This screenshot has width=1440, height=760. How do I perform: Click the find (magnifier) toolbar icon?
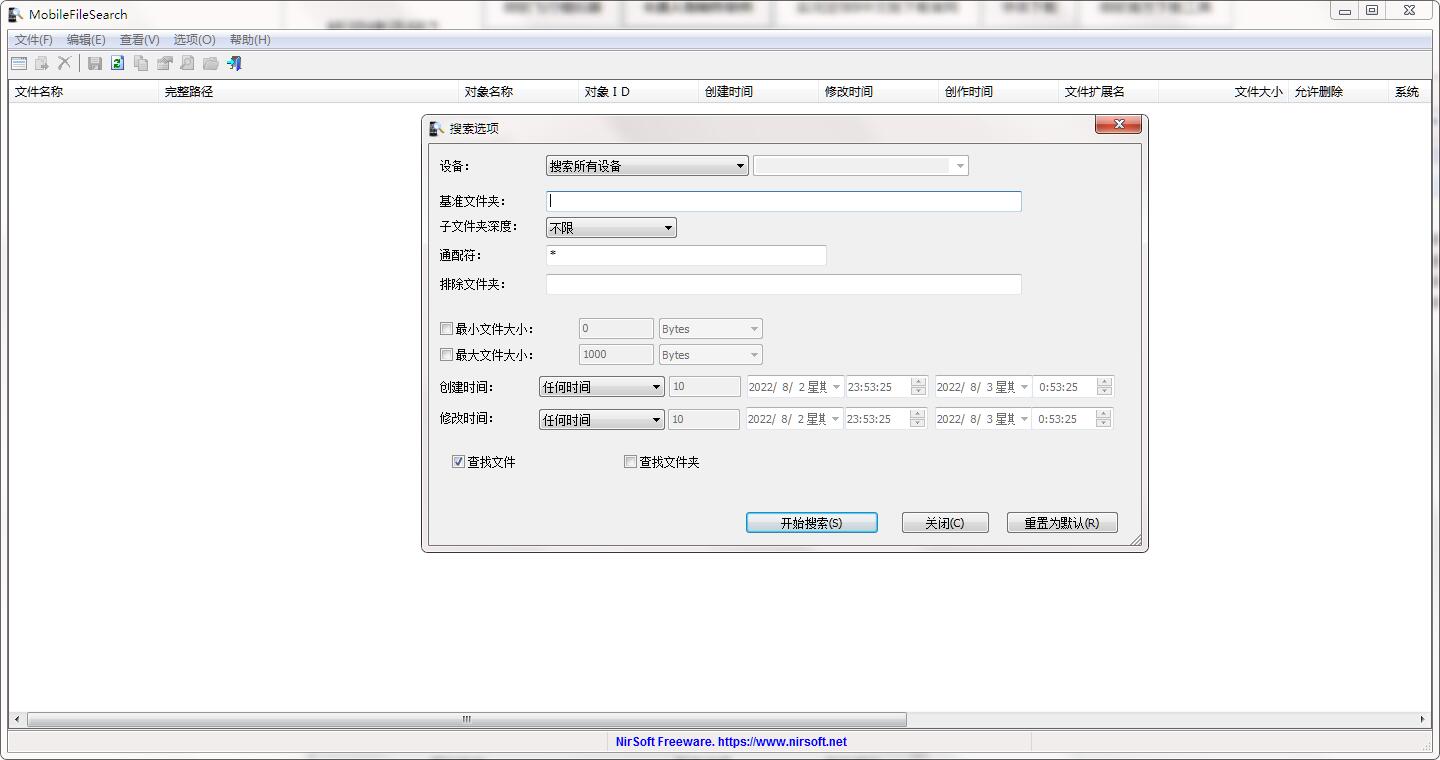[187, 63]
